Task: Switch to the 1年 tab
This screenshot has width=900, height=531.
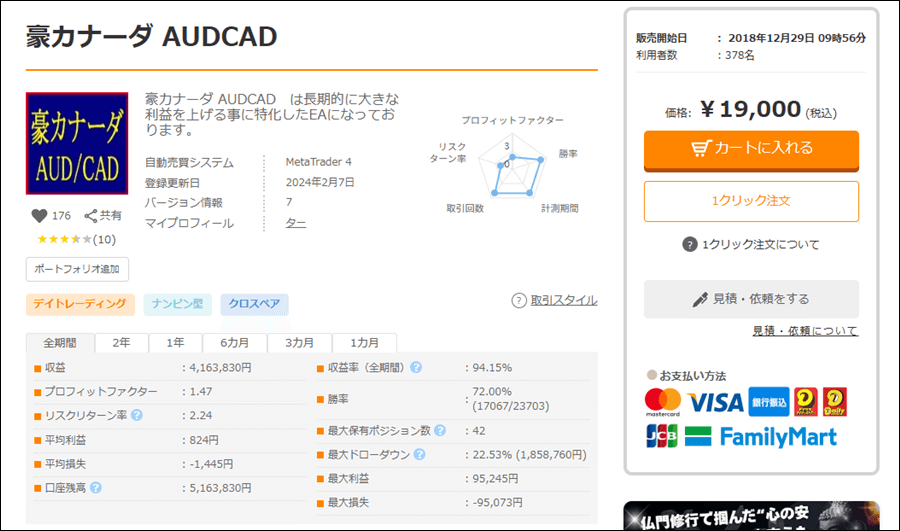Action: tap(176, 343)
